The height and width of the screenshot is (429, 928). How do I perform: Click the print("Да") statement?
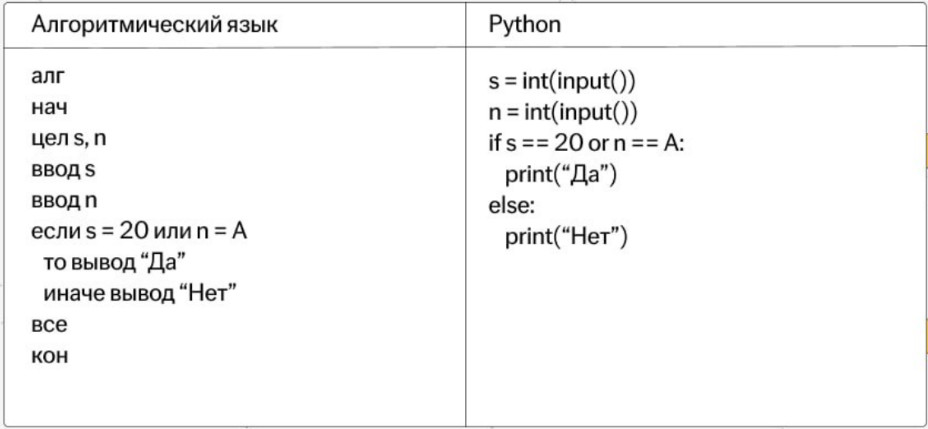[560, 175]
